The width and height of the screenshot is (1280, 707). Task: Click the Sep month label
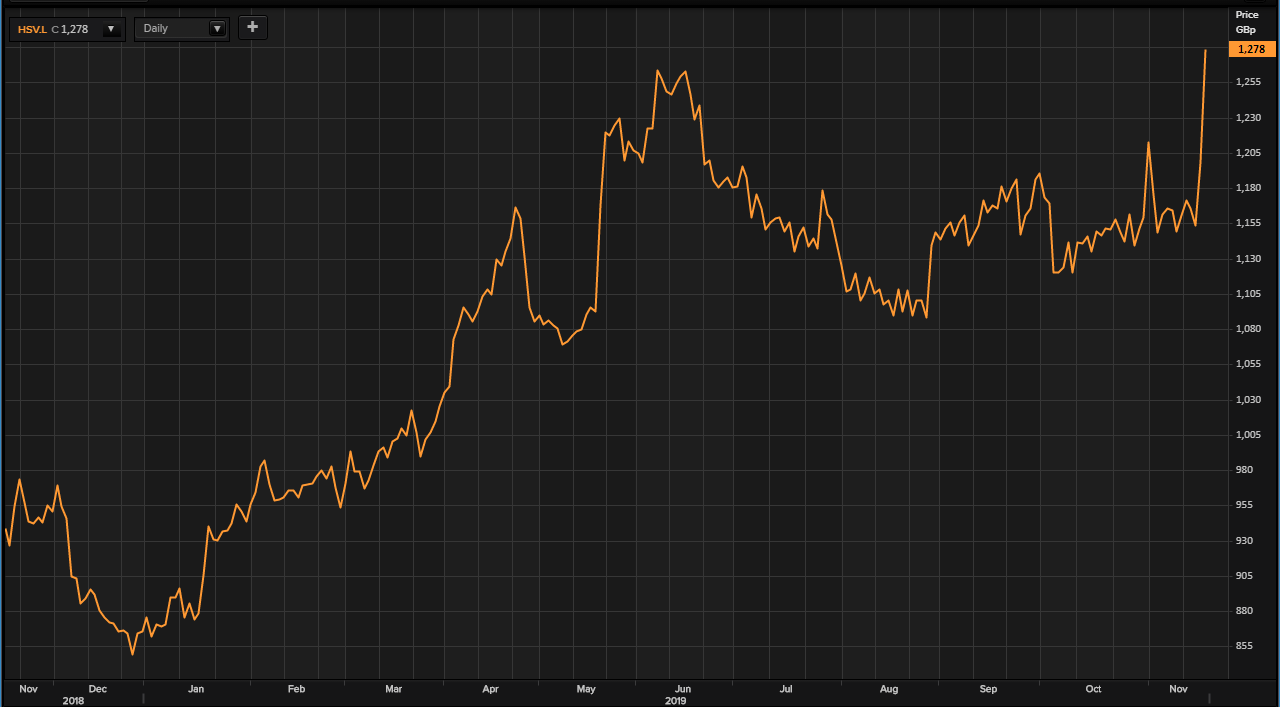(x=989, y=689)
